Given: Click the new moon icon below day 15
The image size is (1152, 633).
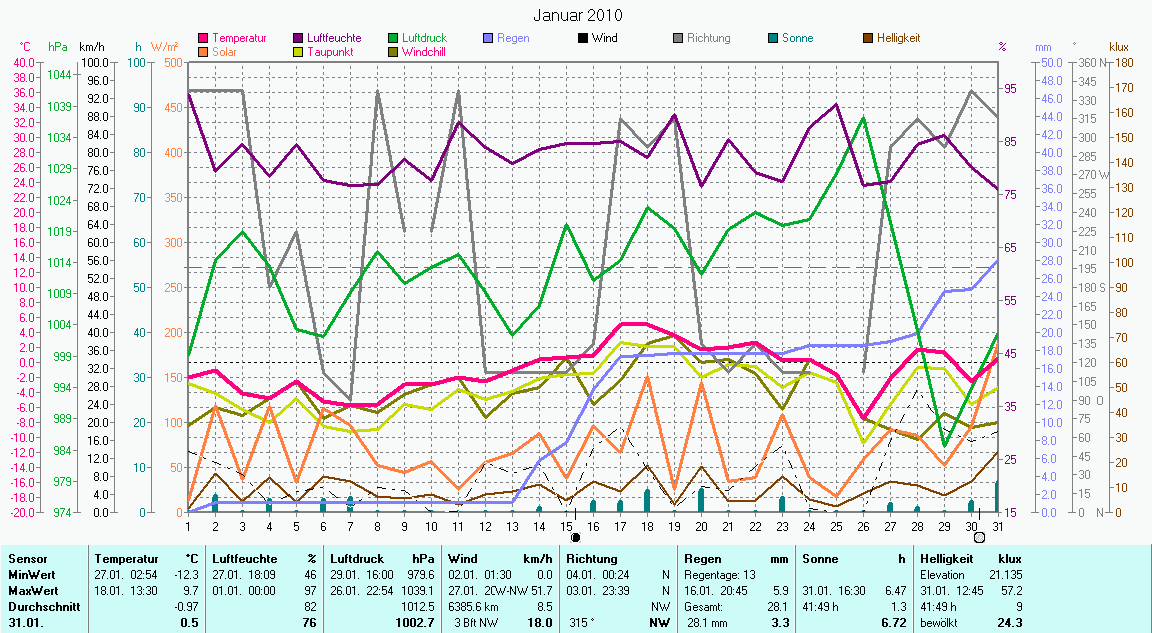Looking at the screenshot, I should 575,537.
